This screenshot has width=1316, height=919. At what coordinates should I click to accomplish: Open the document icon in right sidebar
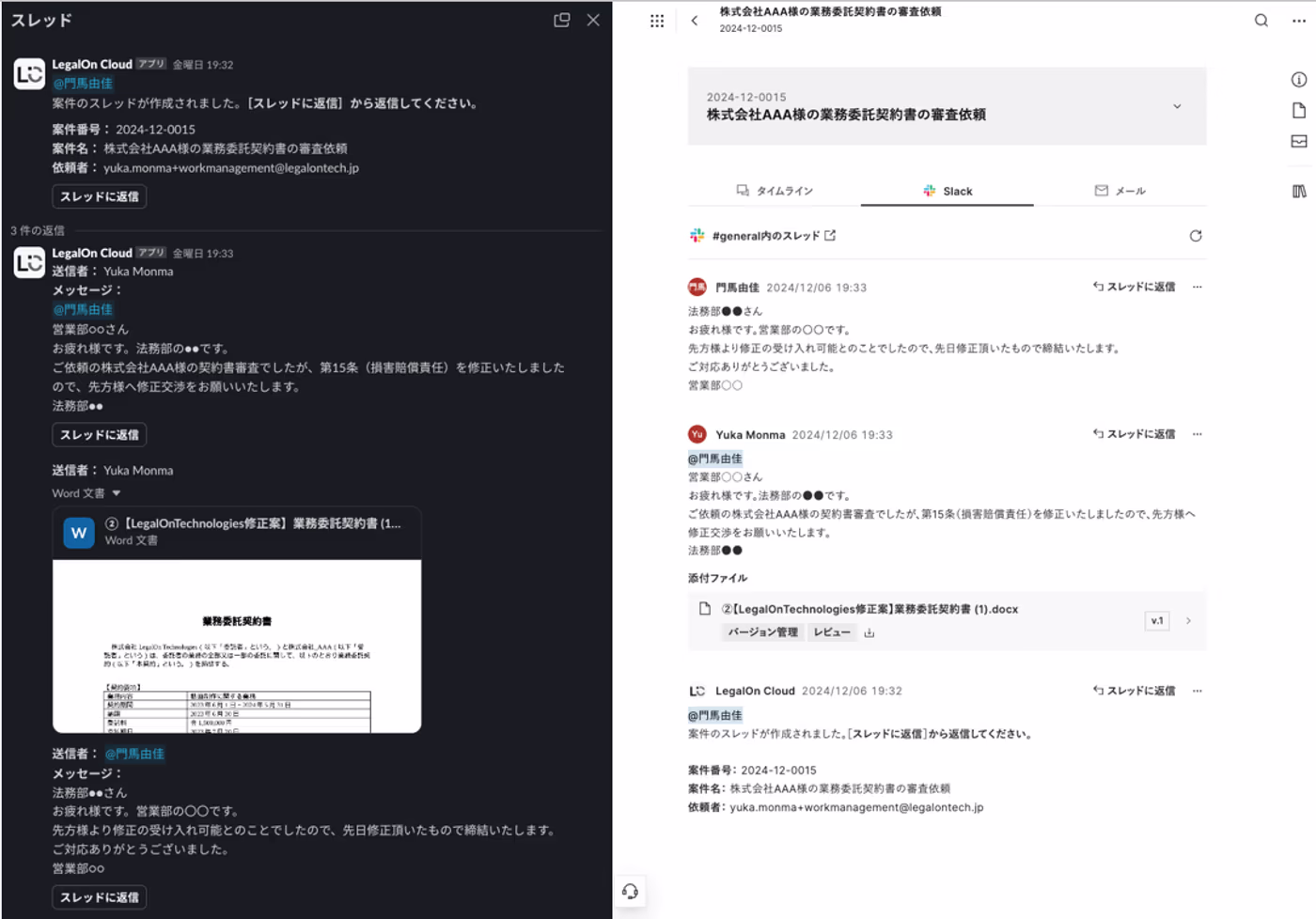pos(1298,111)
